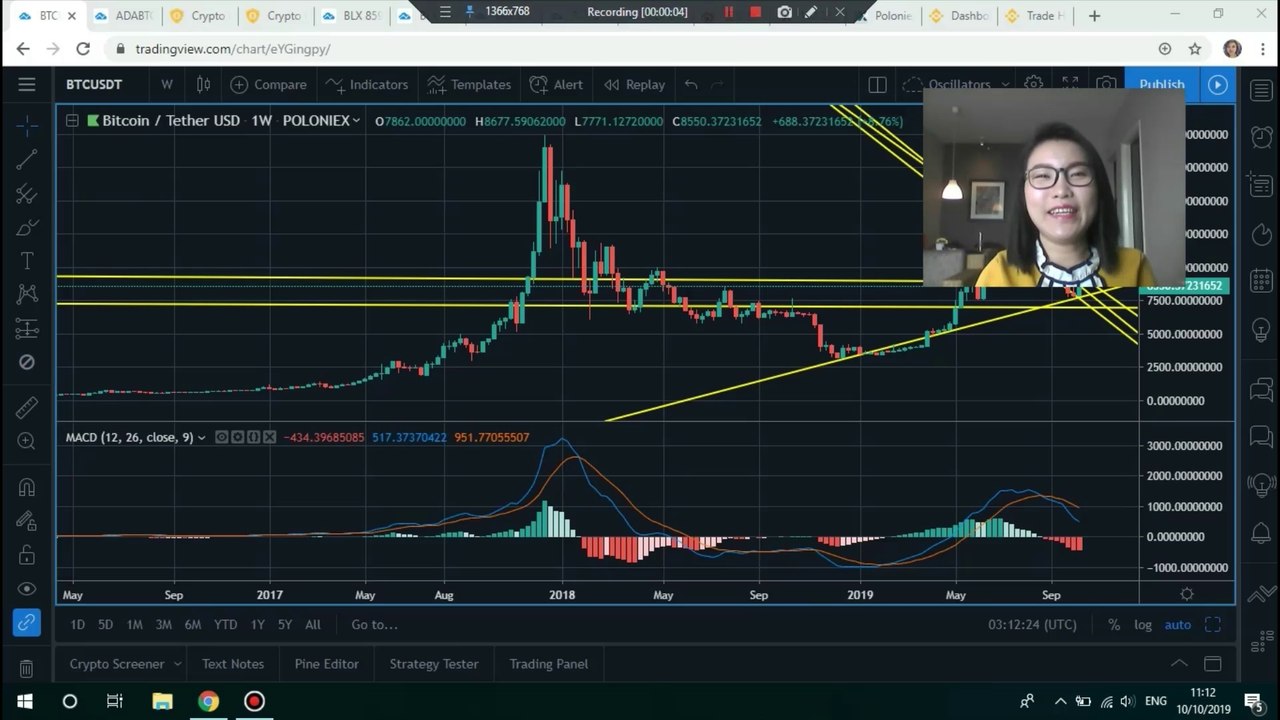Select the trend line drawing tool
The image size is (1280, 720).
click(x=27, y=159)
